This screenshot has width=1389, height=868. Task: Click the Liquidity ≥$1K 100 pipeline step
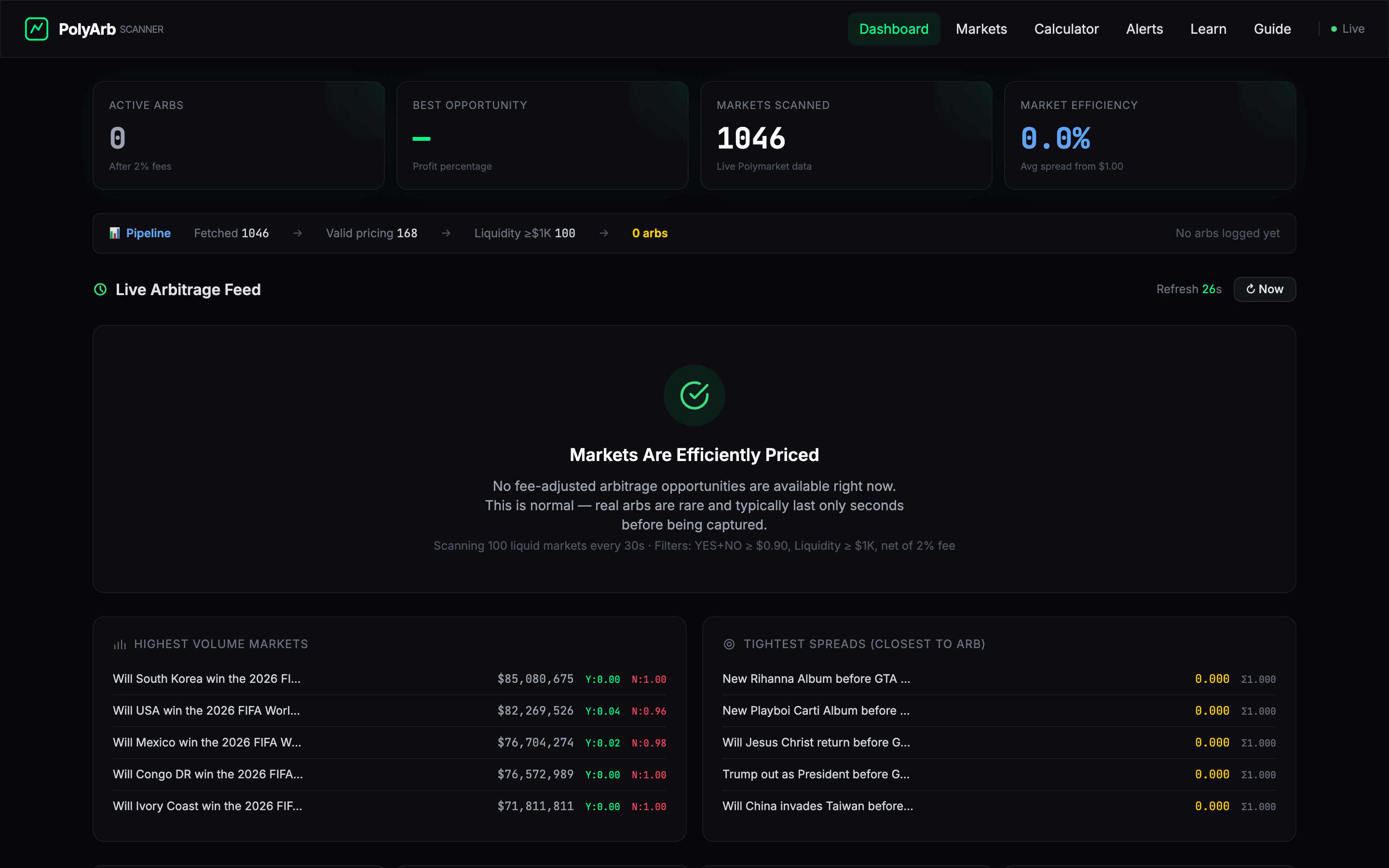pyautogui.click(x=525, y=233)
